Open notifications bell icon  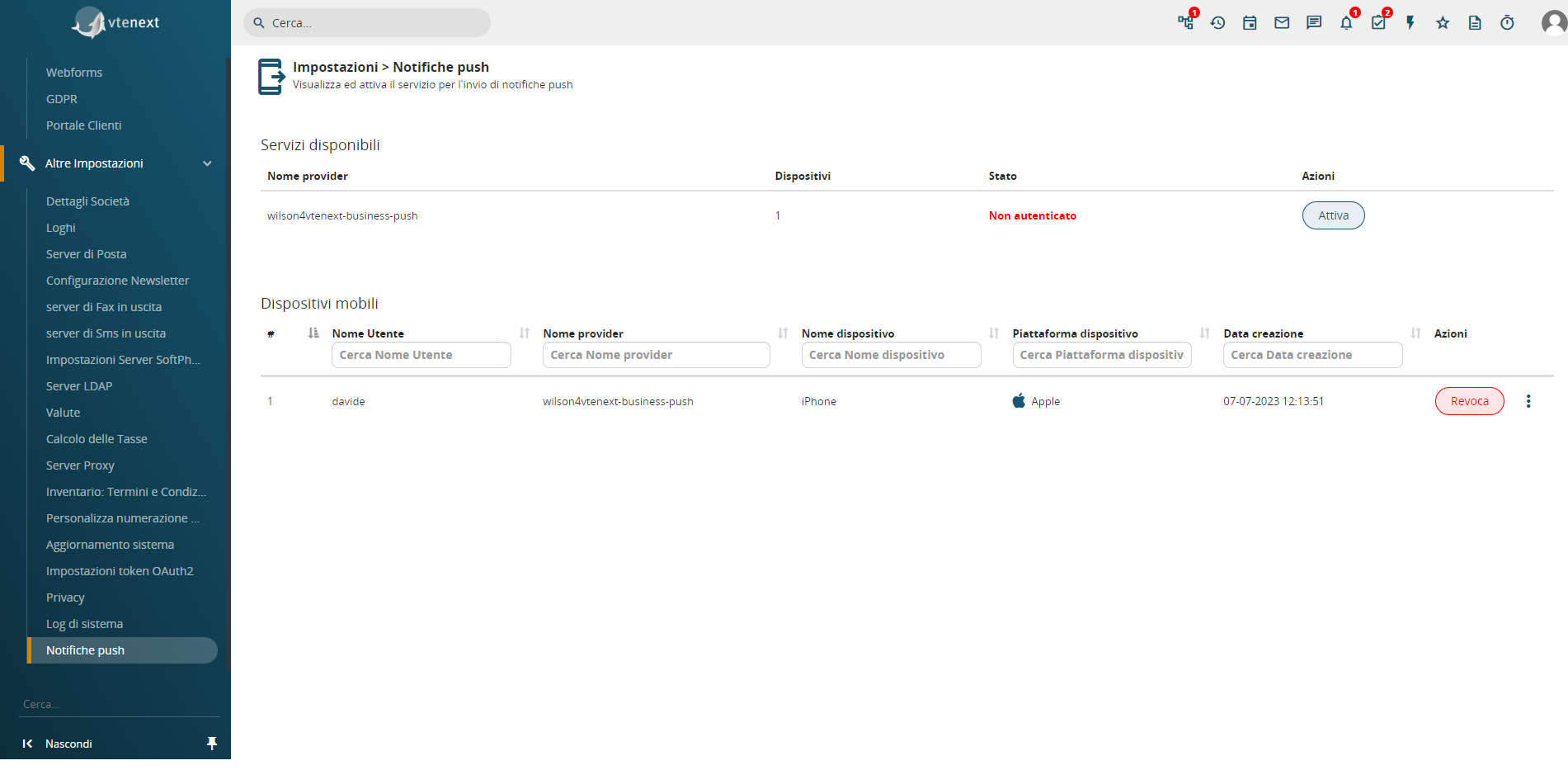click(x=1346, y=22)
